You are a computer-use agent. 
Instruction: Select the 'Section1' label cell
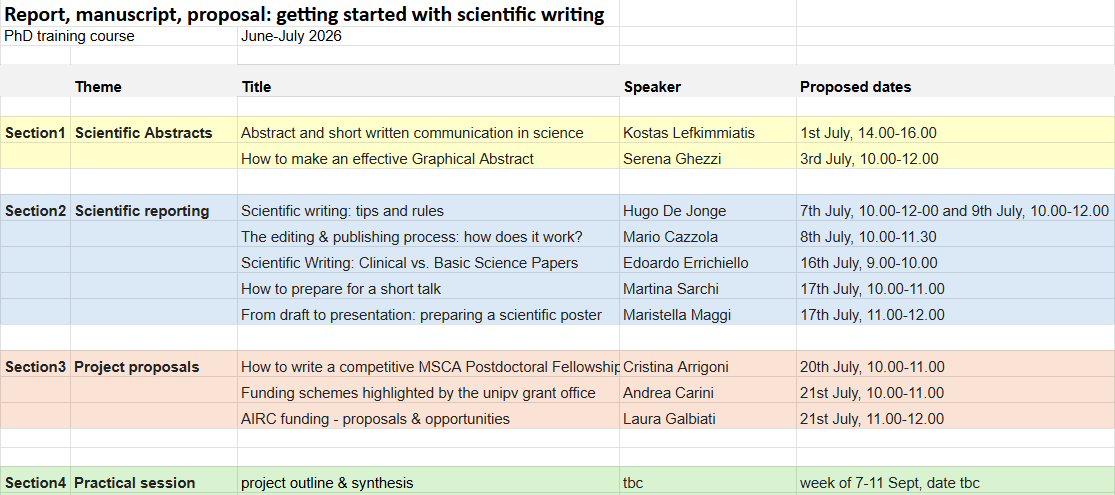coord(35,133)
